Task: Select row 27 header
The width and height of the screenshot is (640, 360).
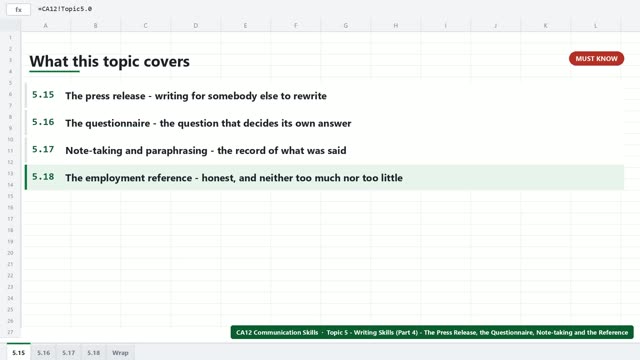Action: coord(10,332)
